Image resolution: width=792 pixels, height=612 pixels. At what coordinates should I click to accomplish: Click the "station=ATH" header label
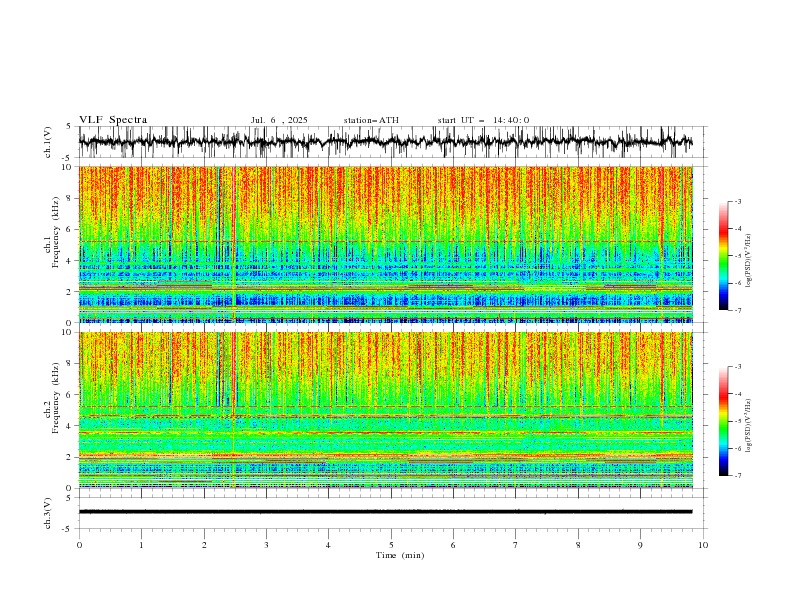point(371,120)
